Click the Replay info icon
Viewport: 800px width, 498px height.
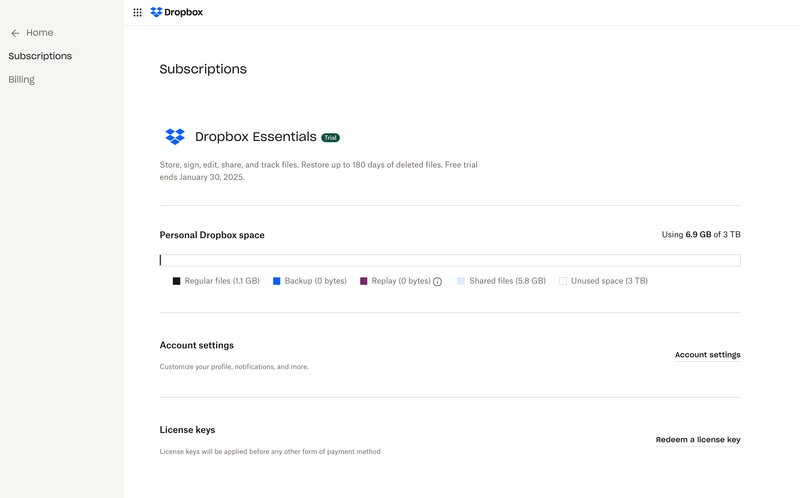pyautogui.click(x=438, y=282)
